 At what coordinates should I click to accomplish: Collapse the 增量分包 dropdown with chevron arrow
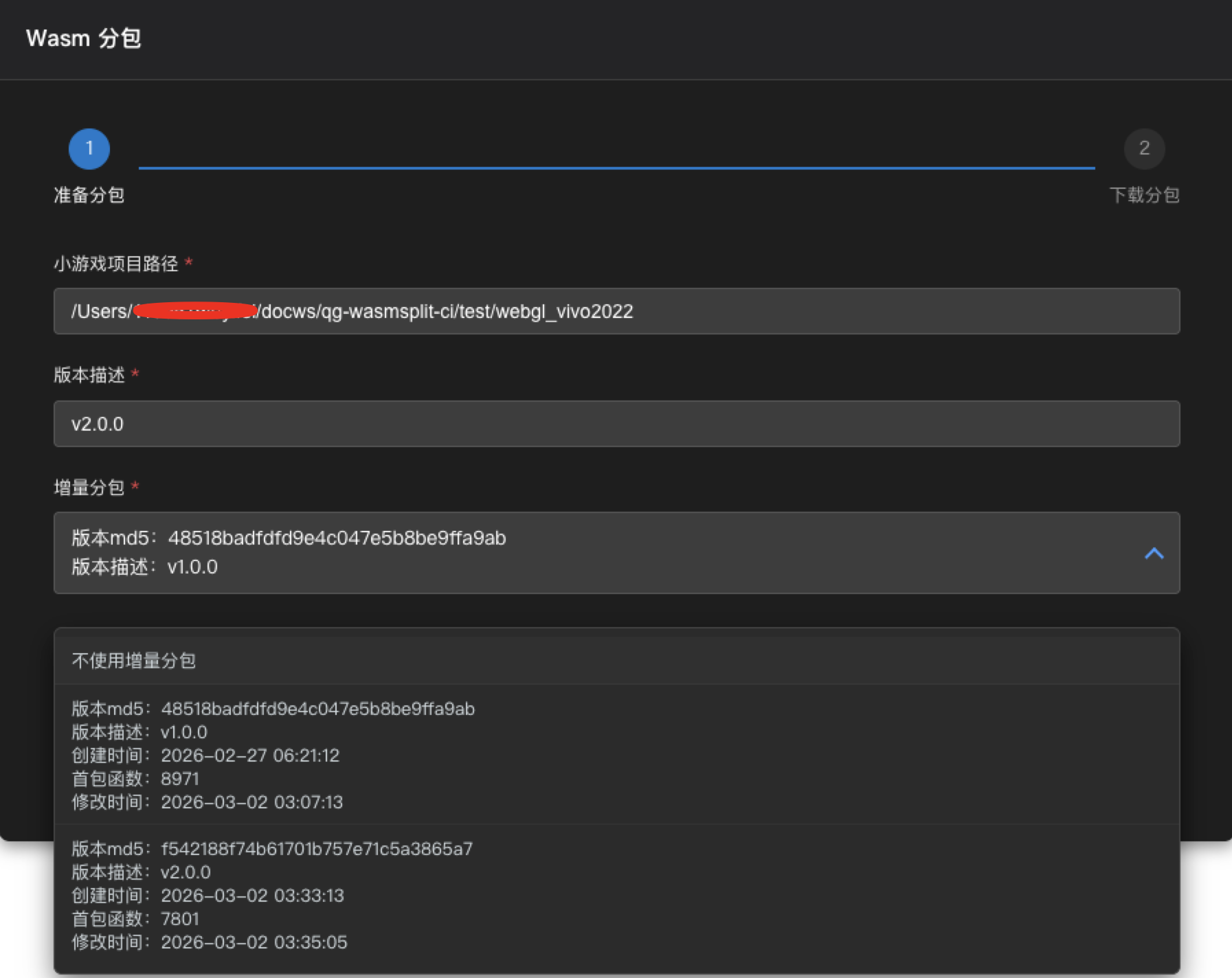(x=1154, y=553)
